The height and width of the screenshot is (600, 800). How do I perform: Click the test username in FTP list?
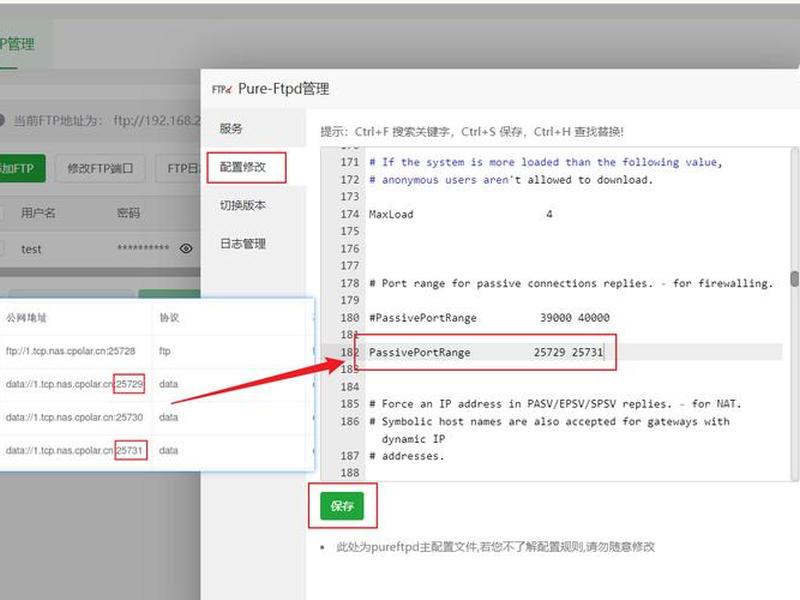[x=31, y=249]
